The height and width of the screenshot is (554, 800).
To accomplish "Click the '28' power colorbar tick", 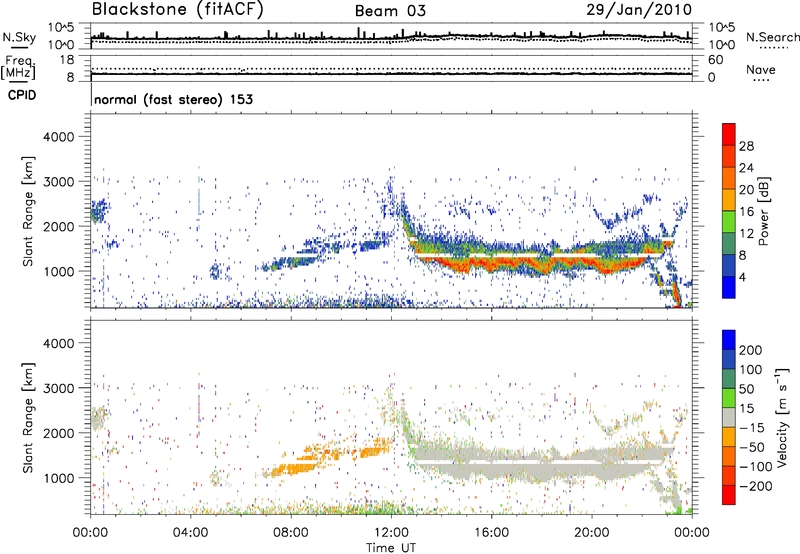I will [x=746, y=146].
